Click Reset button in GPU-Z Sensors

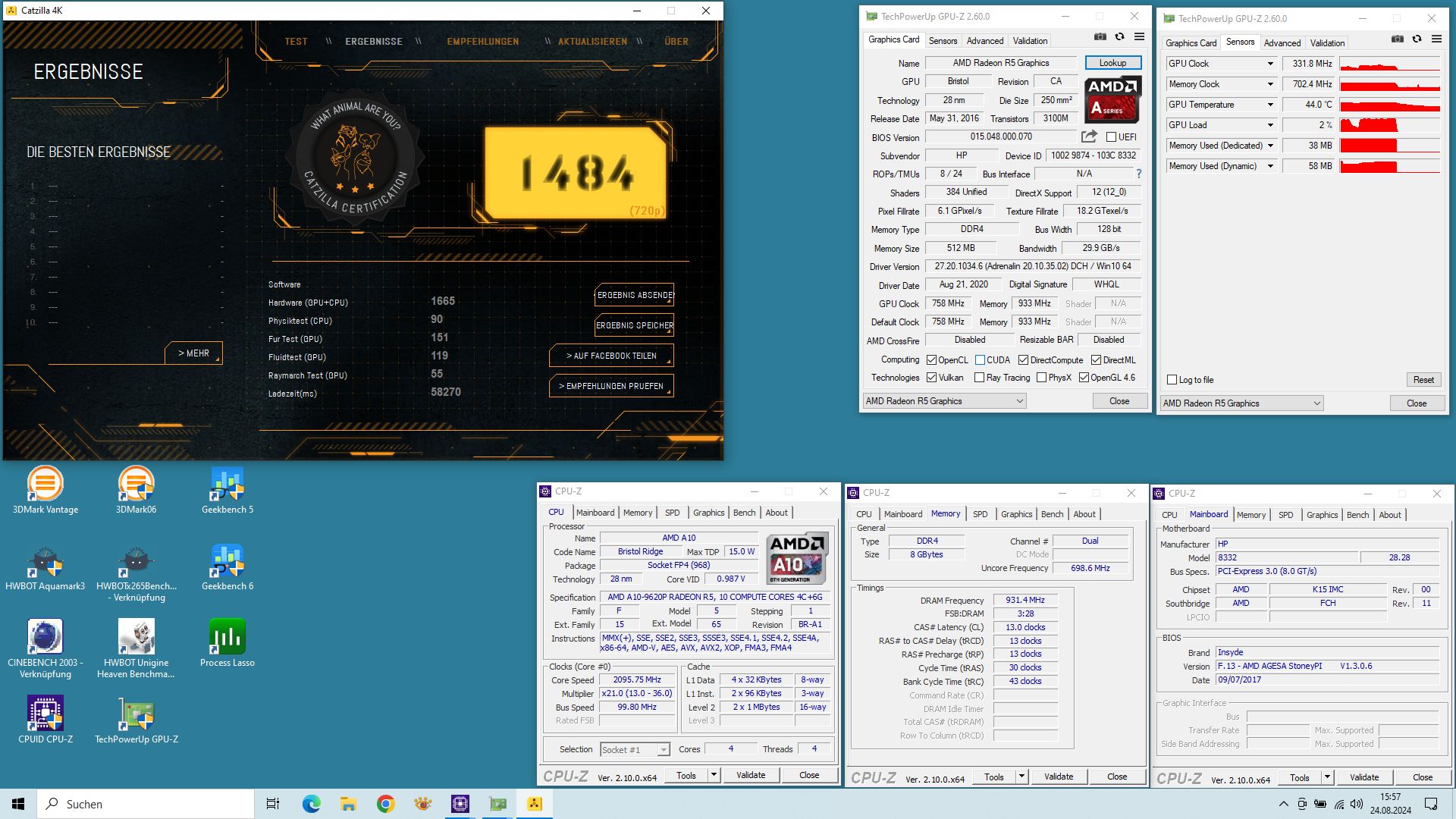point(1423,380)
